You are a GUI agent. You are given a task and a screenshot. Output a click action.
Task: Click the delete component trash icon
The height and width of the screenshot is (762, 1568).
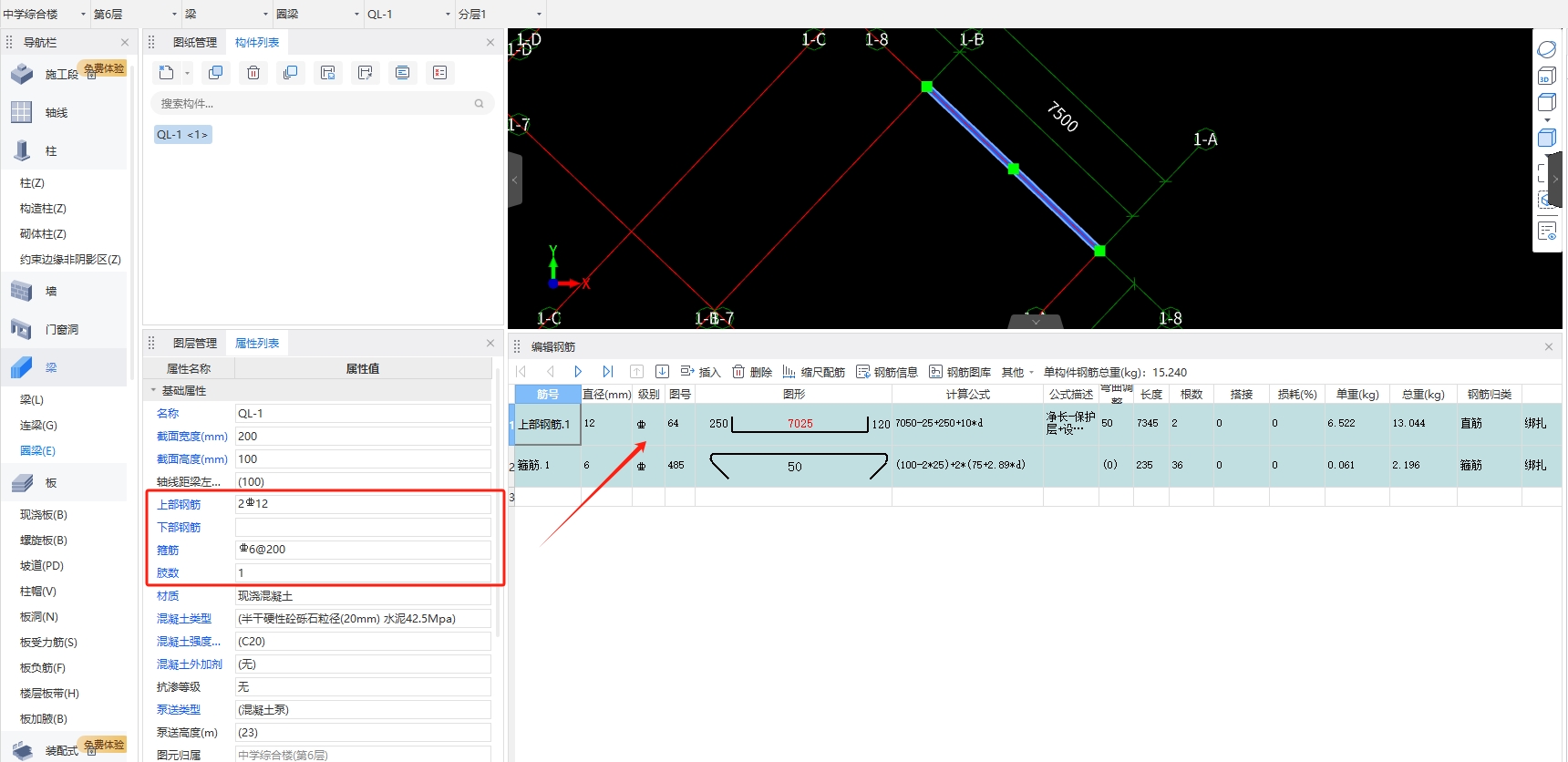point(253,73)
